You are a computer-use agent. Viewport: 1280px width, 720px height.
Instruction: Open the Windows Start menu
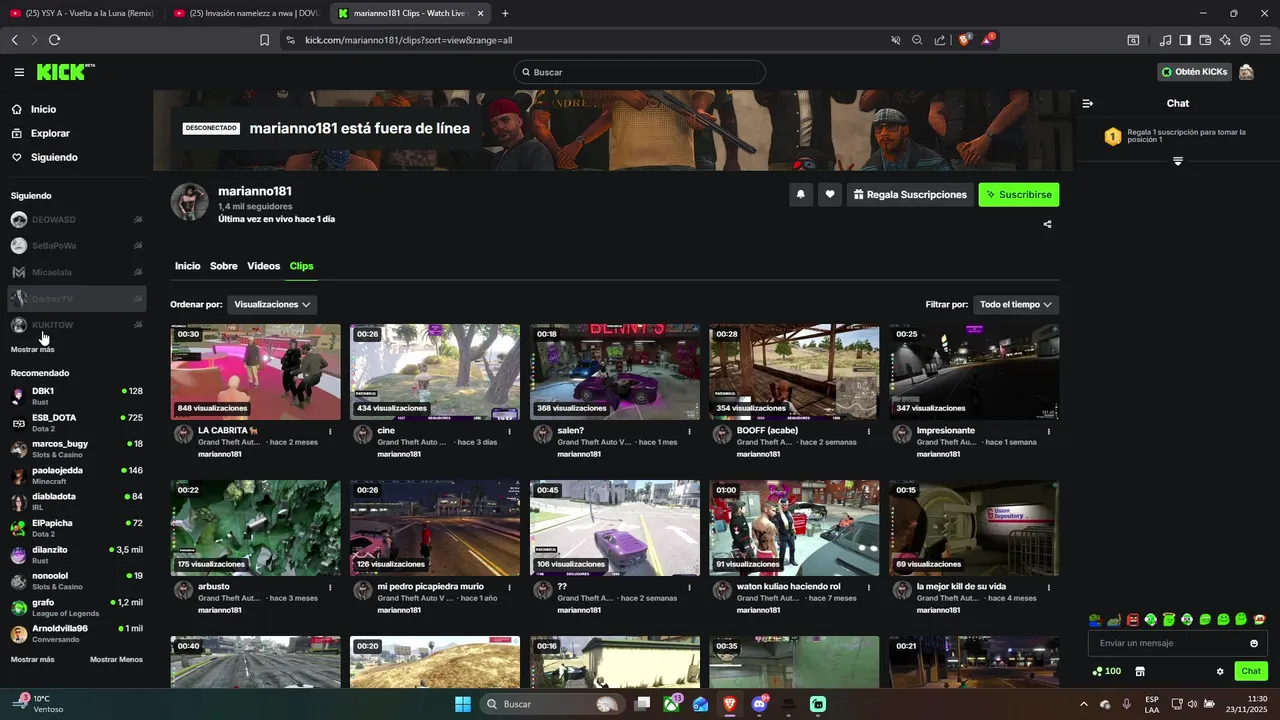(463, 704)
